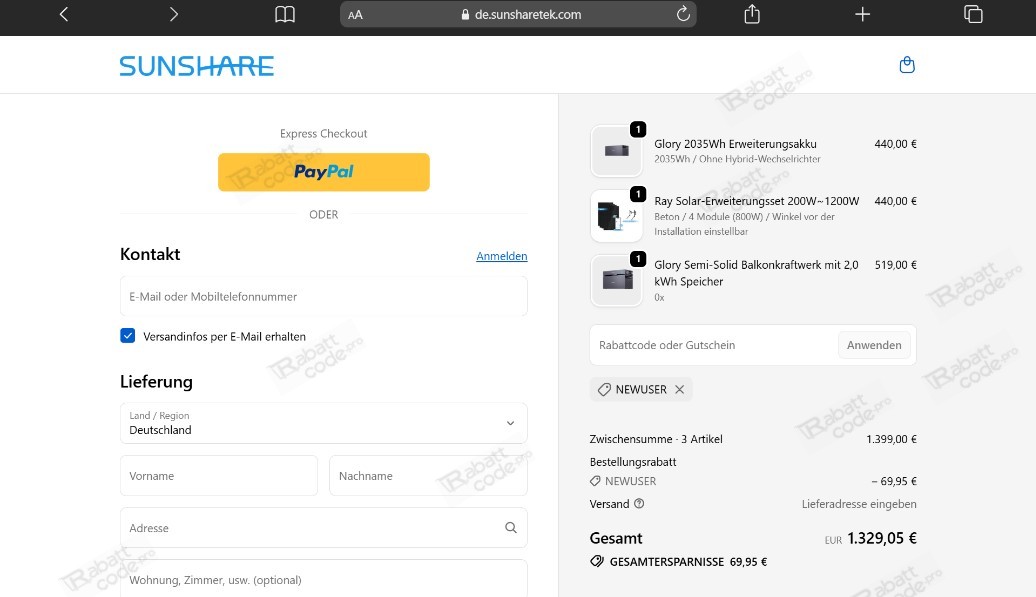Click the Express Checkout label
1036x597 pixels.
324,133
